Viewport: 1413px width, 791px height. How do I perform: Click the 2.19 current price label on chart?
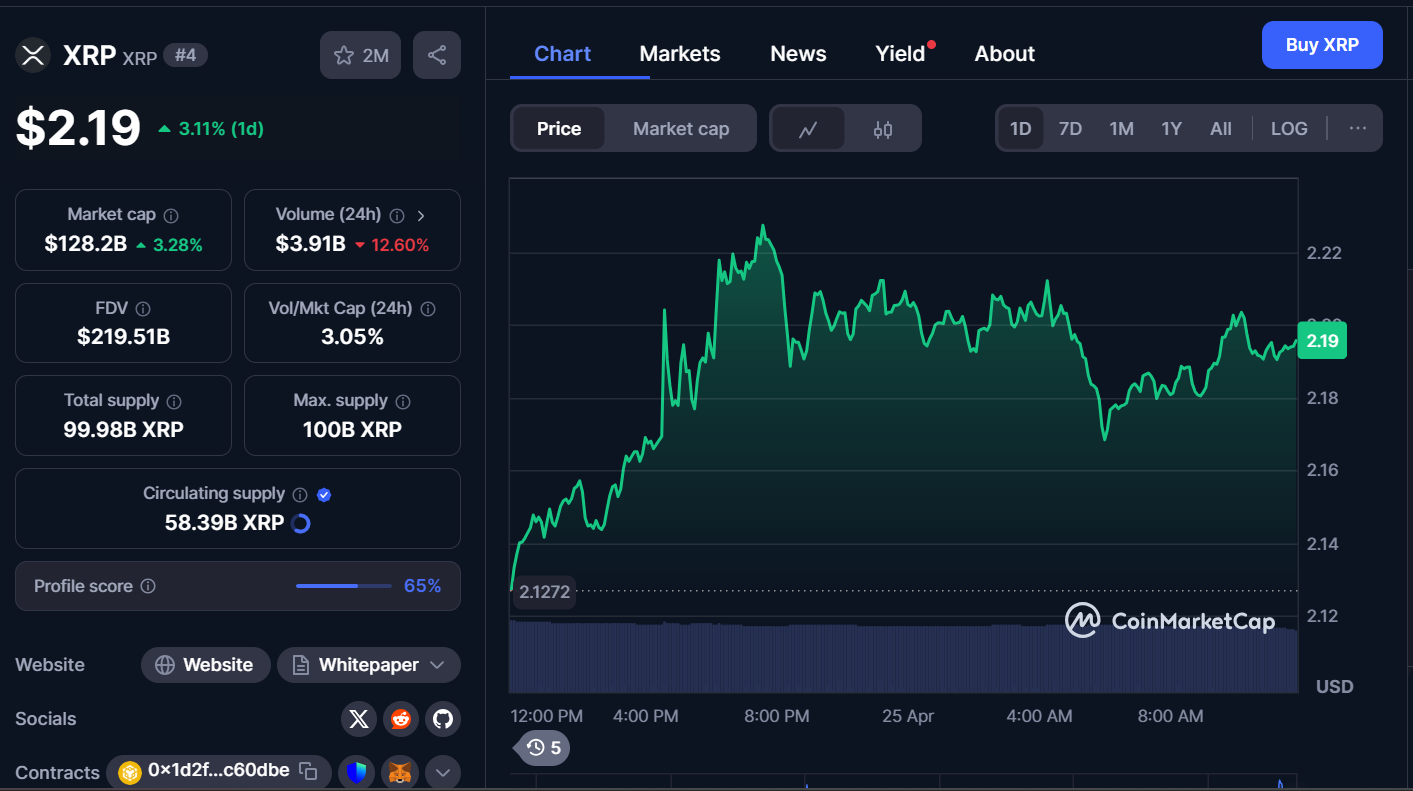click(x=1322, y=341)
